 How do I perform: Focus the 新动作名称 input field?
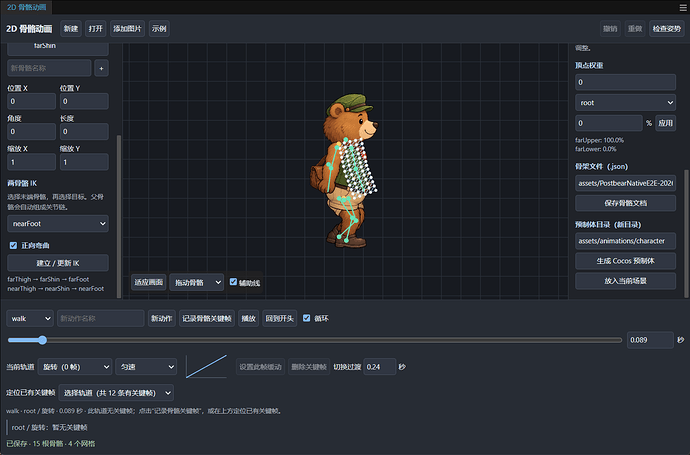point(101,319)
